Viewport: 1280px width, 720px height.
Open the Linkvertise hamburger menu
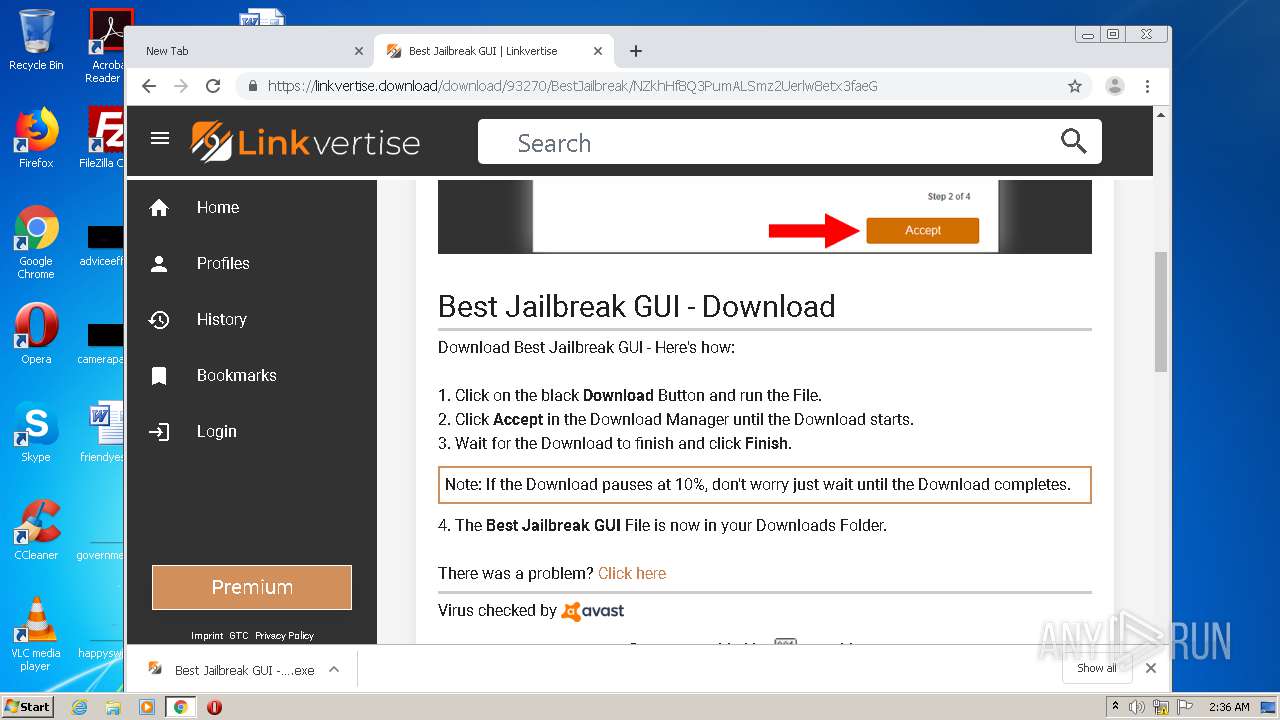coord(160,138)
